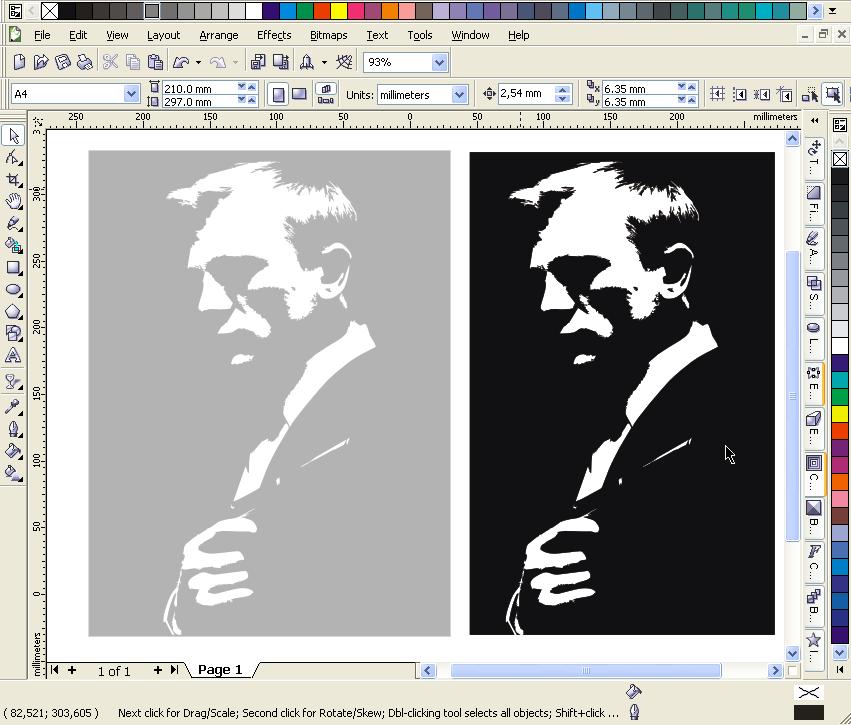Open the Arrange menu
851x725 pixels.
pyautogui.click(x=219, y=35)
